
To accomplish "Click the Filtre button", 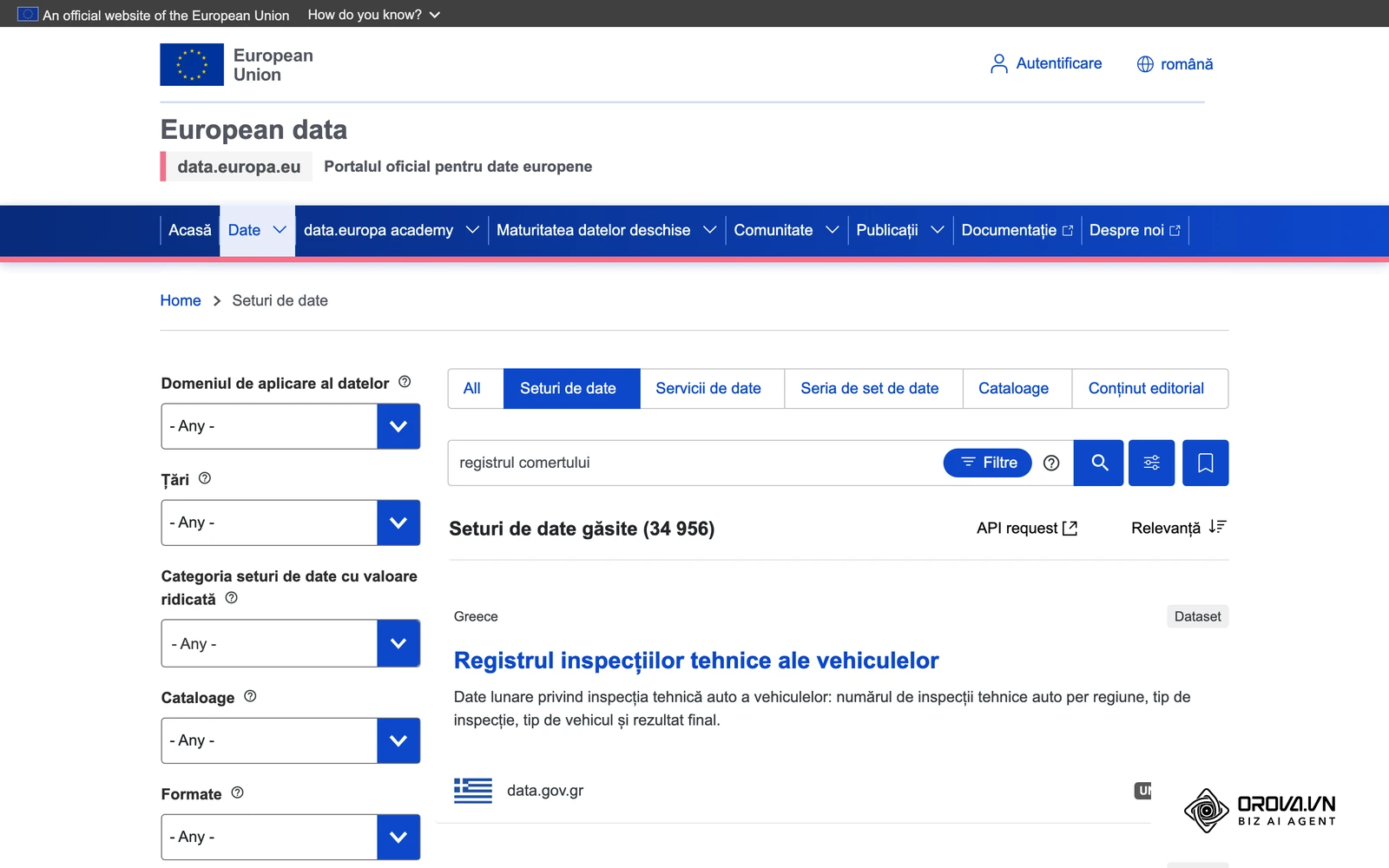I will (987, 463).
